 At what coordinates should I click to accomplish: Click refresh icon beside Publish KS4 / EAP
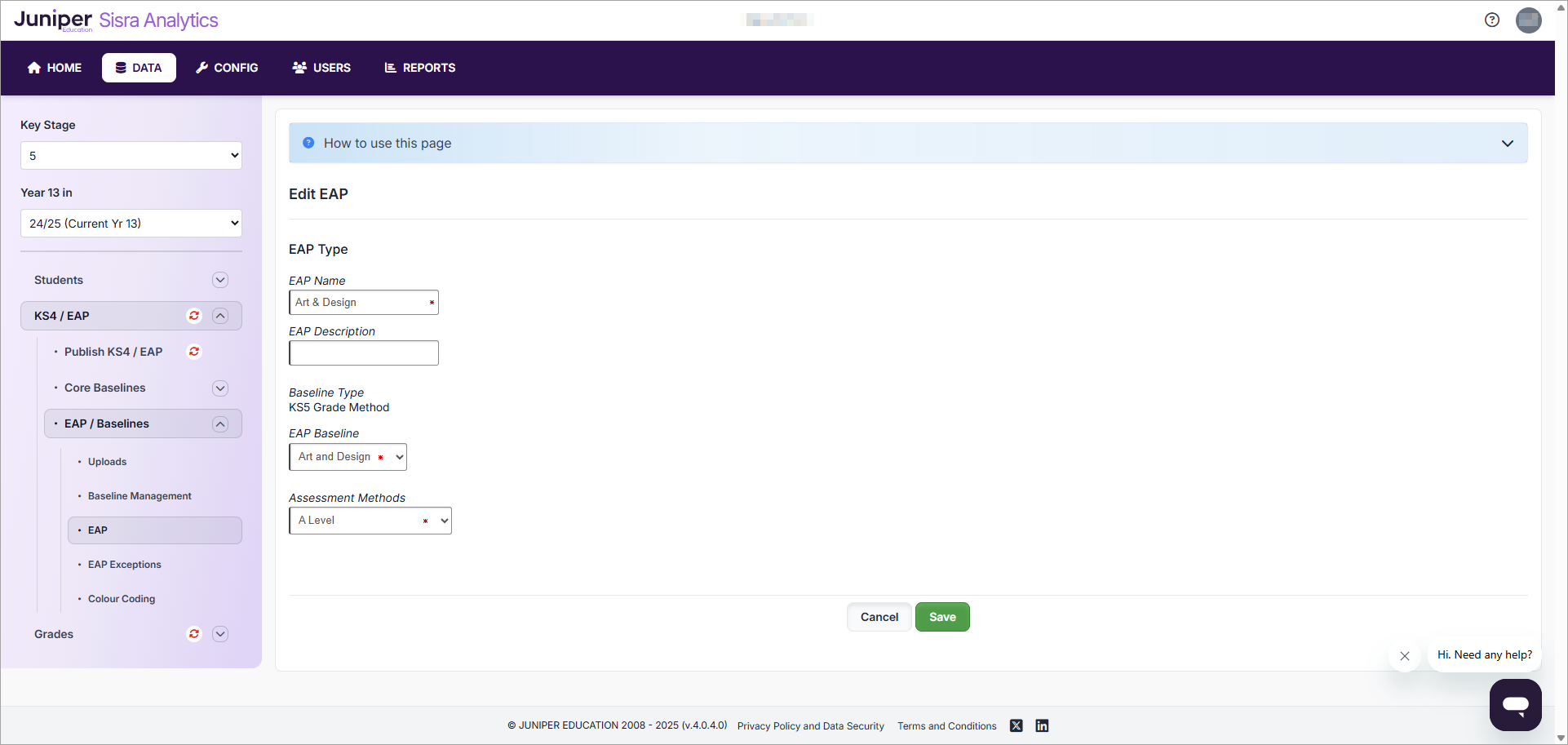(x=194, y=352)
